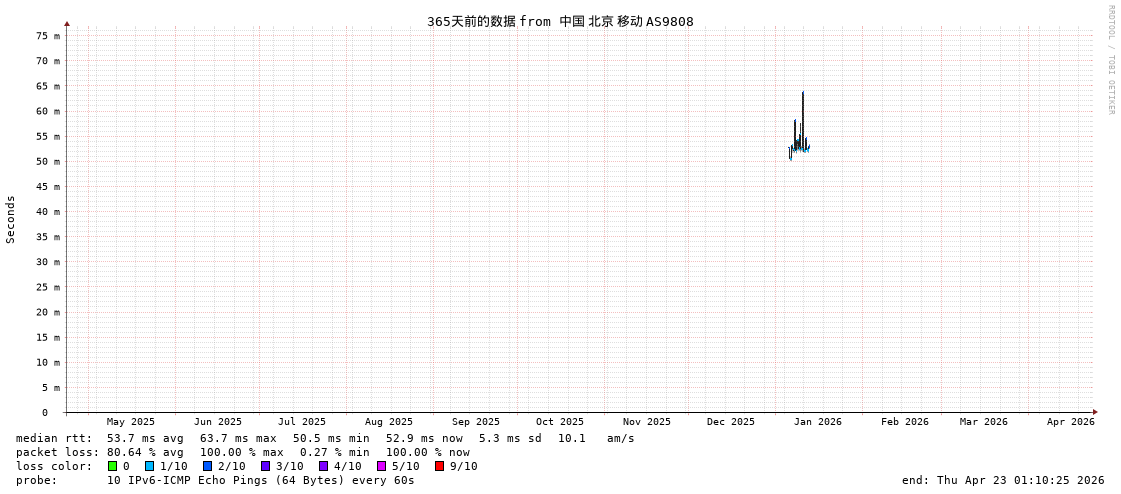1121x494 pixels.
Task: Click the packet loss statistics line
Action: point(243,452)
